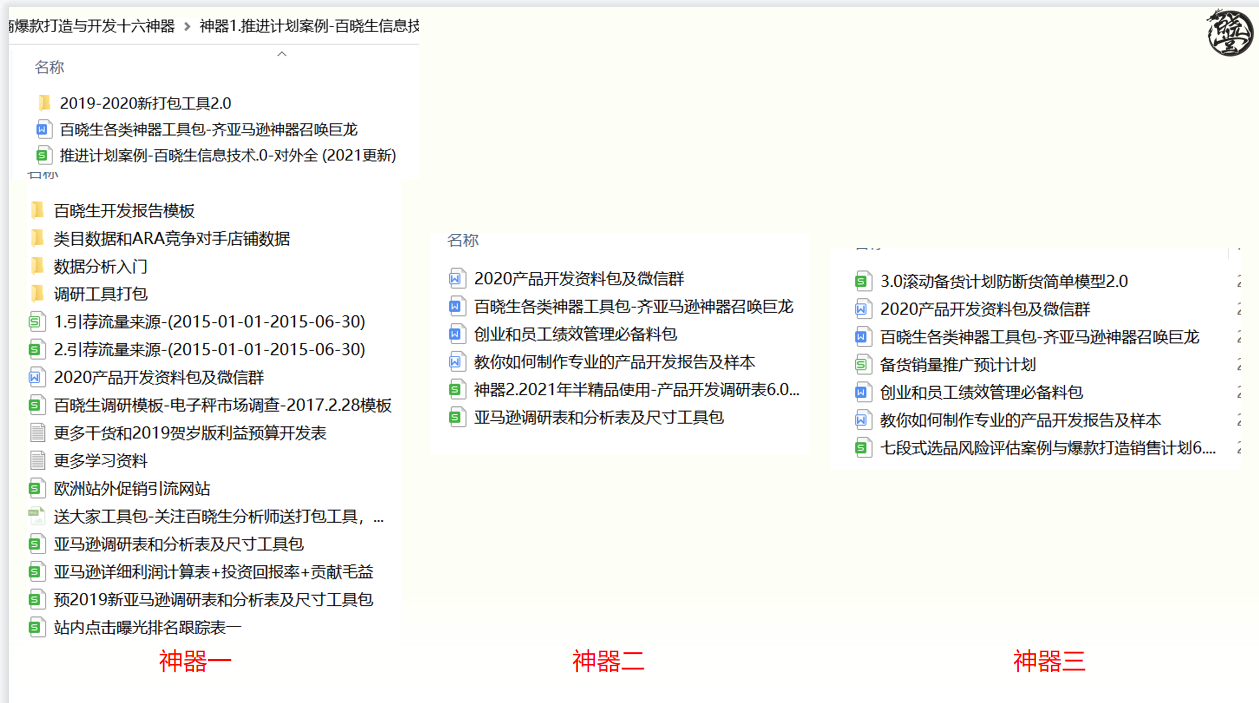The height and width of the screenshot is (703, 1259).
Task: Open 神器2.2021年半精品使用-产品开发调研表6.0 file
Action: [x=636, y=390]
